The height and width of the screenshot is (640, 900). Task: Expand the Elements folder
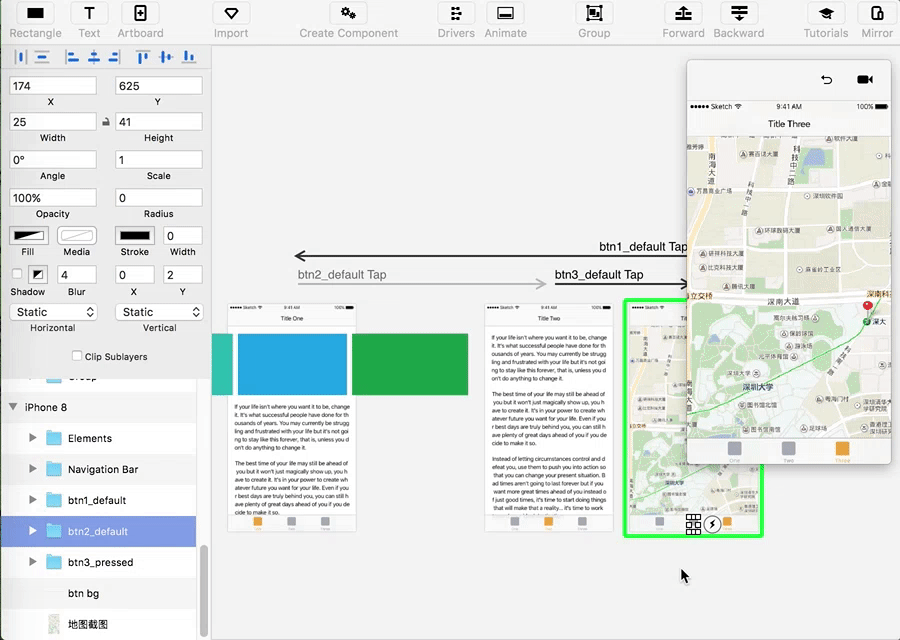33,438
